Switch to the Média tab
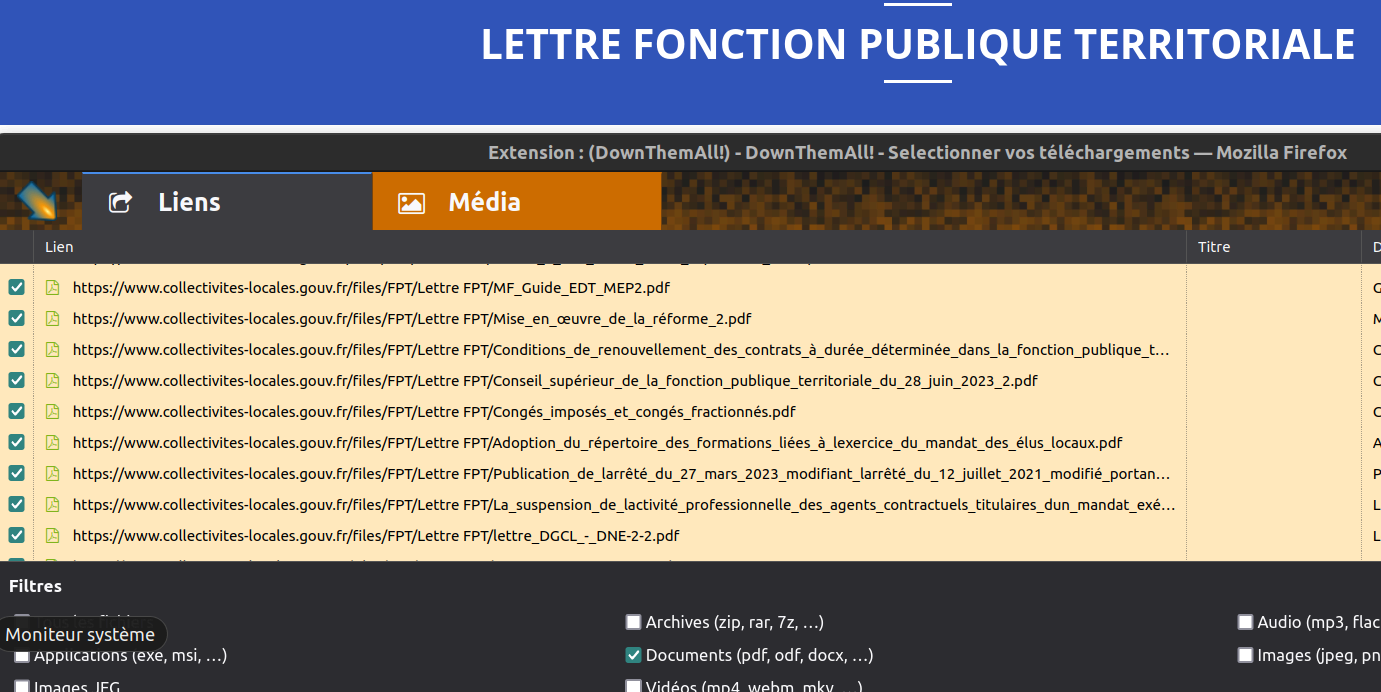Viewport: 1381px width, 692px height. [x=516, y=200]
